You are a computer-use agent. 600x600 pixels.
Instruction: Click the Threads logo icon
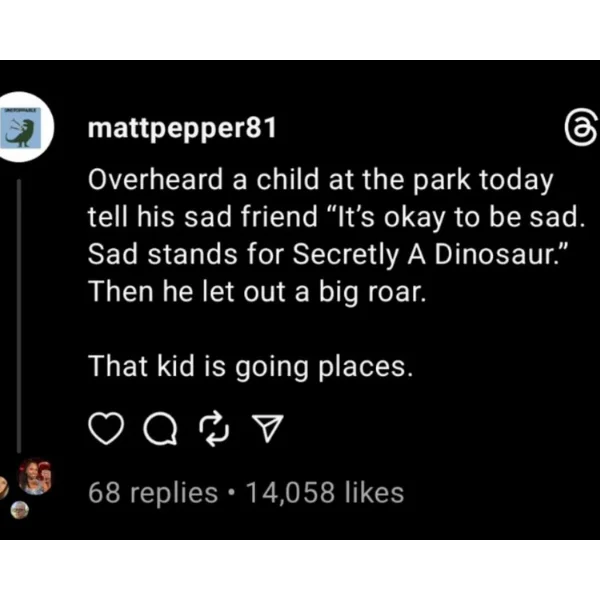pyautogui.click(x=582, y=128)
